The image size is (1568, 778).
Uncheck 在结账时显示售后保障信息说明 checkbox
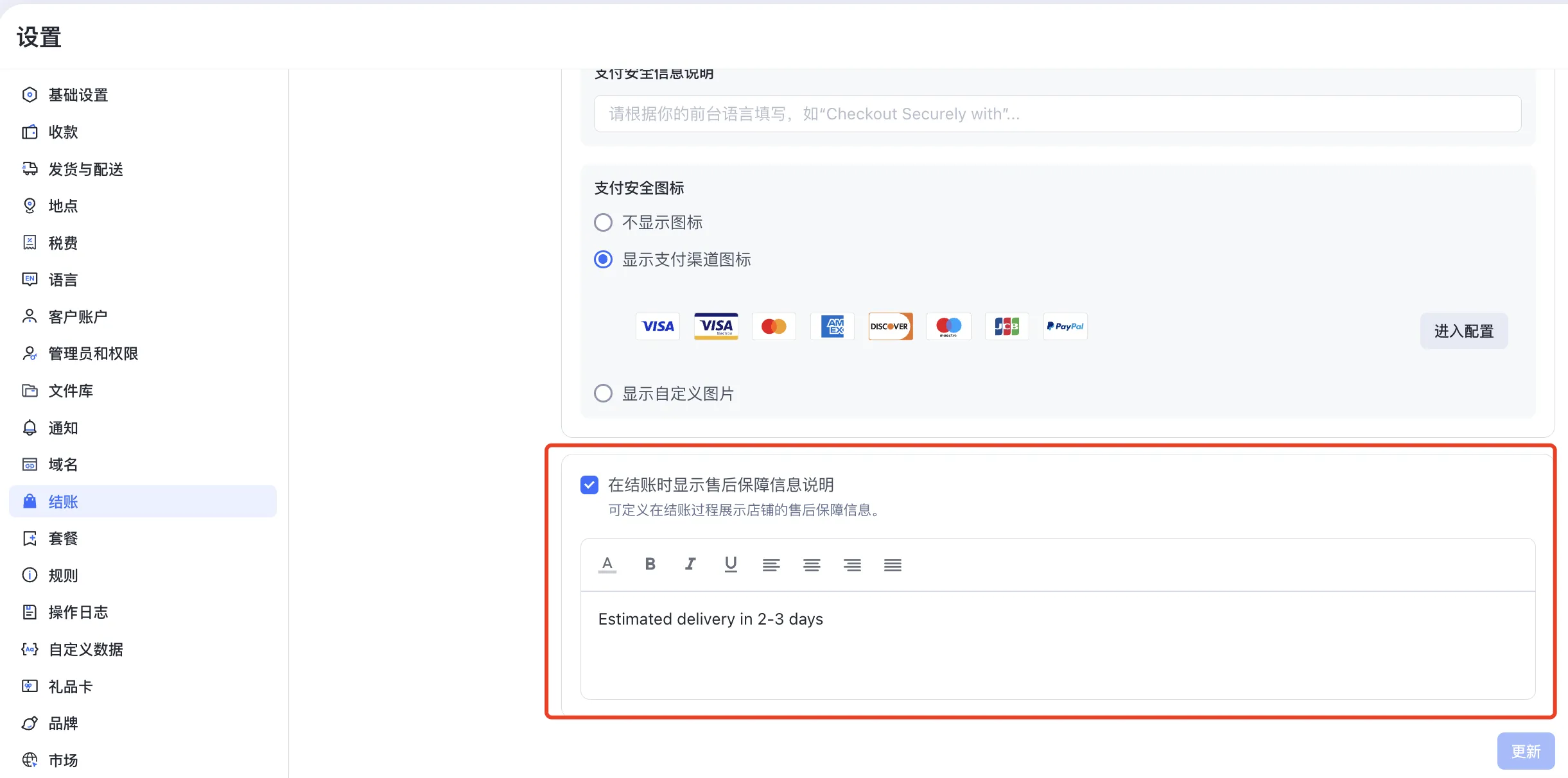pos(589,485)
